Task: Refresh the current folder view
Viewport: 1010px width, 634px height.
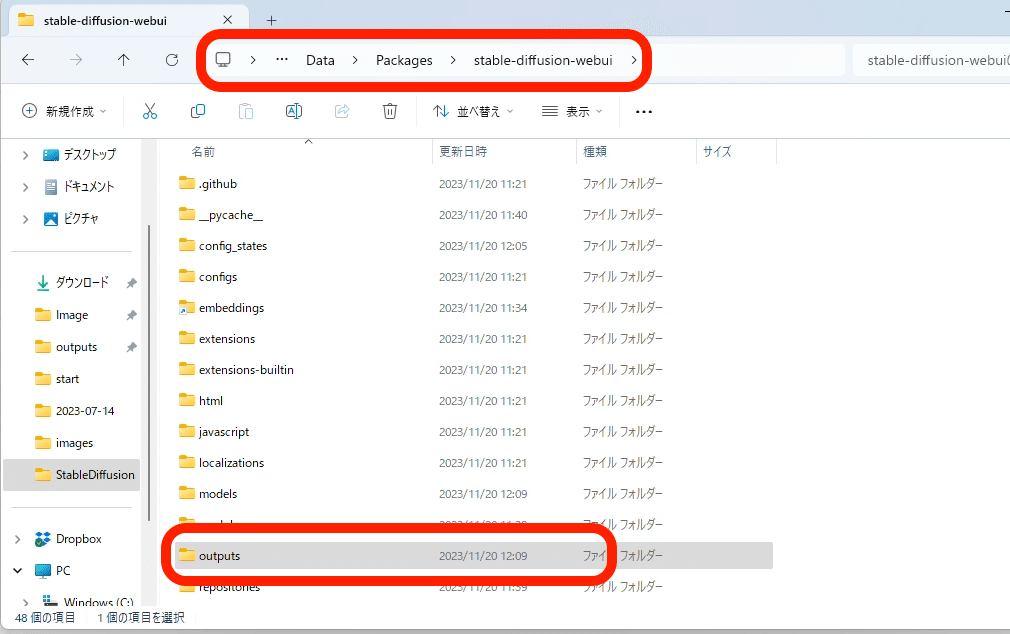Action: [x=172, y=60]
